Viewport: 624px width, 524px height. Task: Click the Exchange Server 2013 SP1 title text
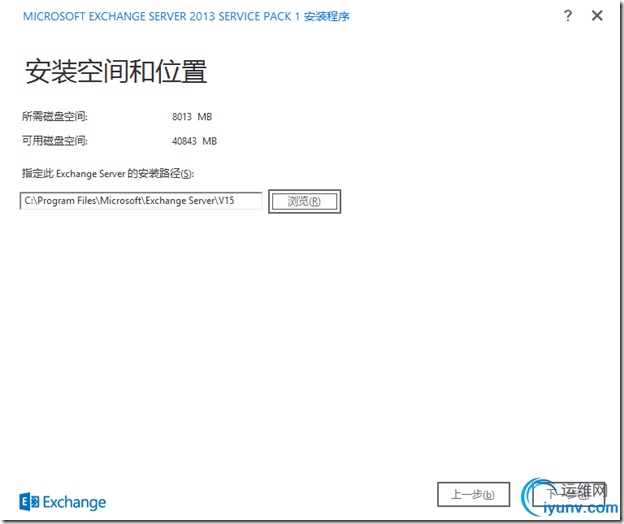coord(186,17)
